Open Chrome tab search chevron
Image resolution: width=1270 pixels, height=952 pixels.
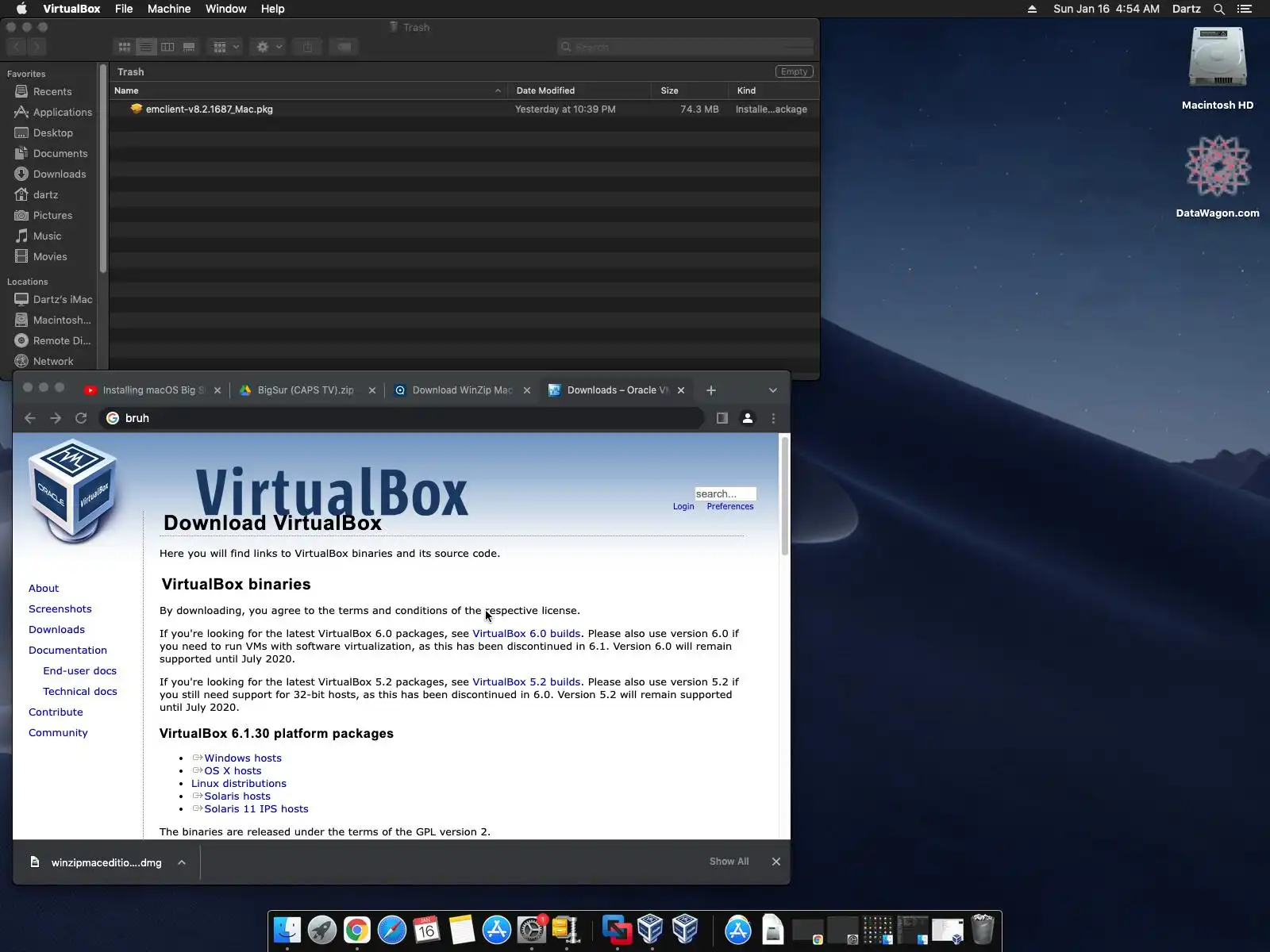pyautogui.click(x=773, y=390)
